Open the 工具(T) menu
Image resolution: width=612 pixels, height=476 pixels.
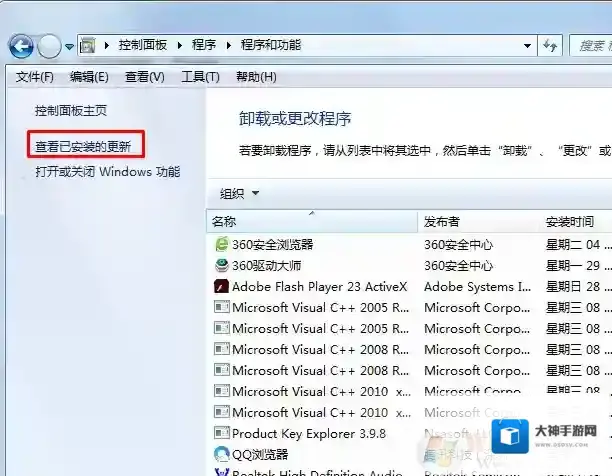tap(200, 77)
